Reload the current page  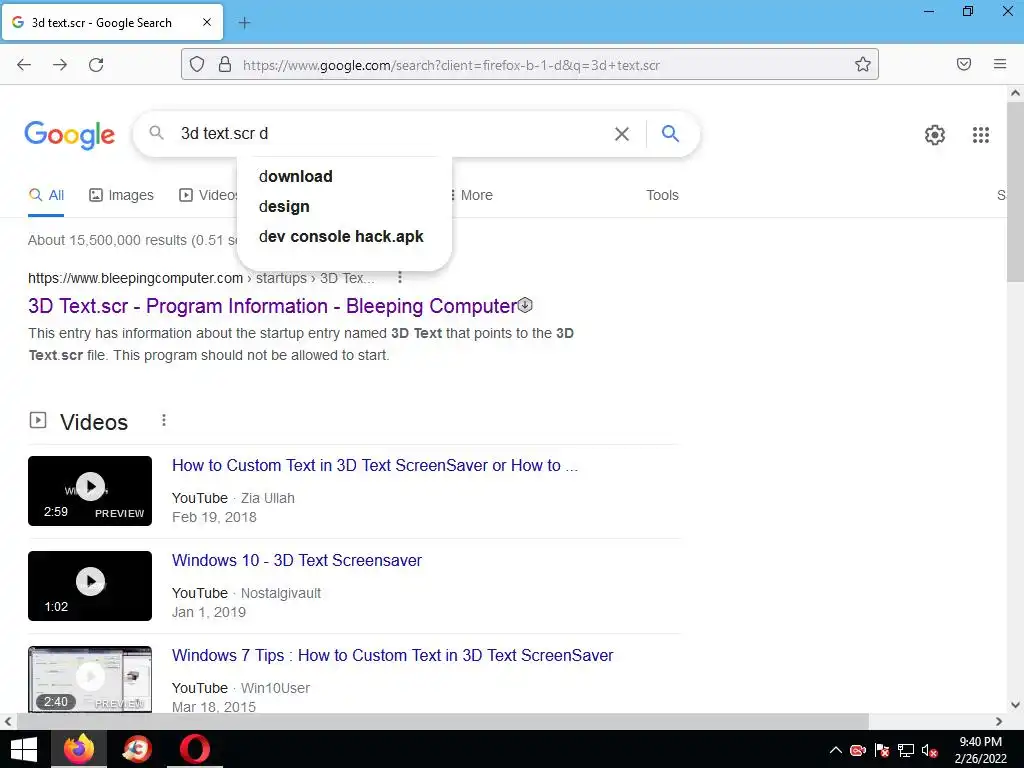96,65
